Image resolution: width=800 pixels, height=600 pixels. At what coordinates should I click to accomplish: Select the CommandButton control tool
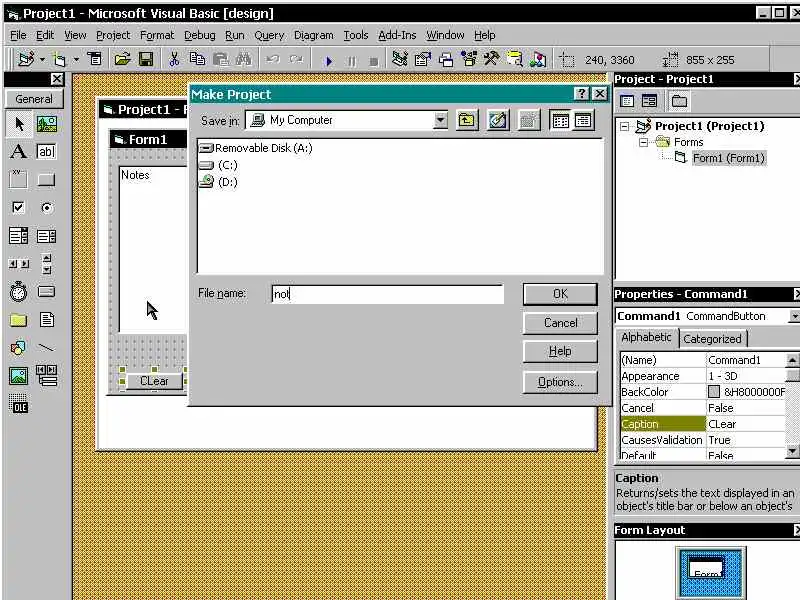pos(46,180)
